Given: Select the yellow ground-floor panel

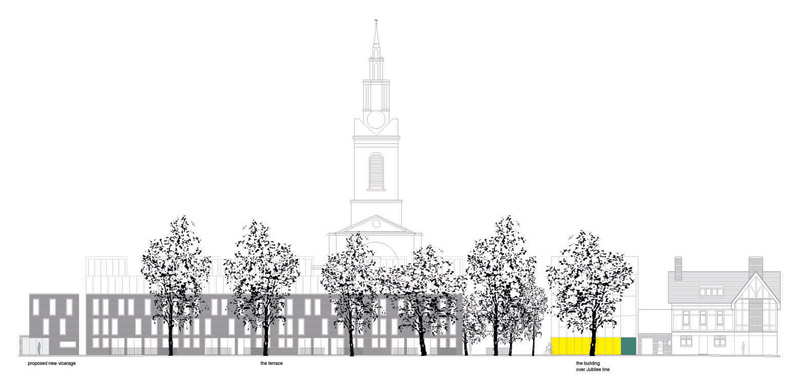Looking at the screenshot, I should pyautogui.click(x=586, y=346).
